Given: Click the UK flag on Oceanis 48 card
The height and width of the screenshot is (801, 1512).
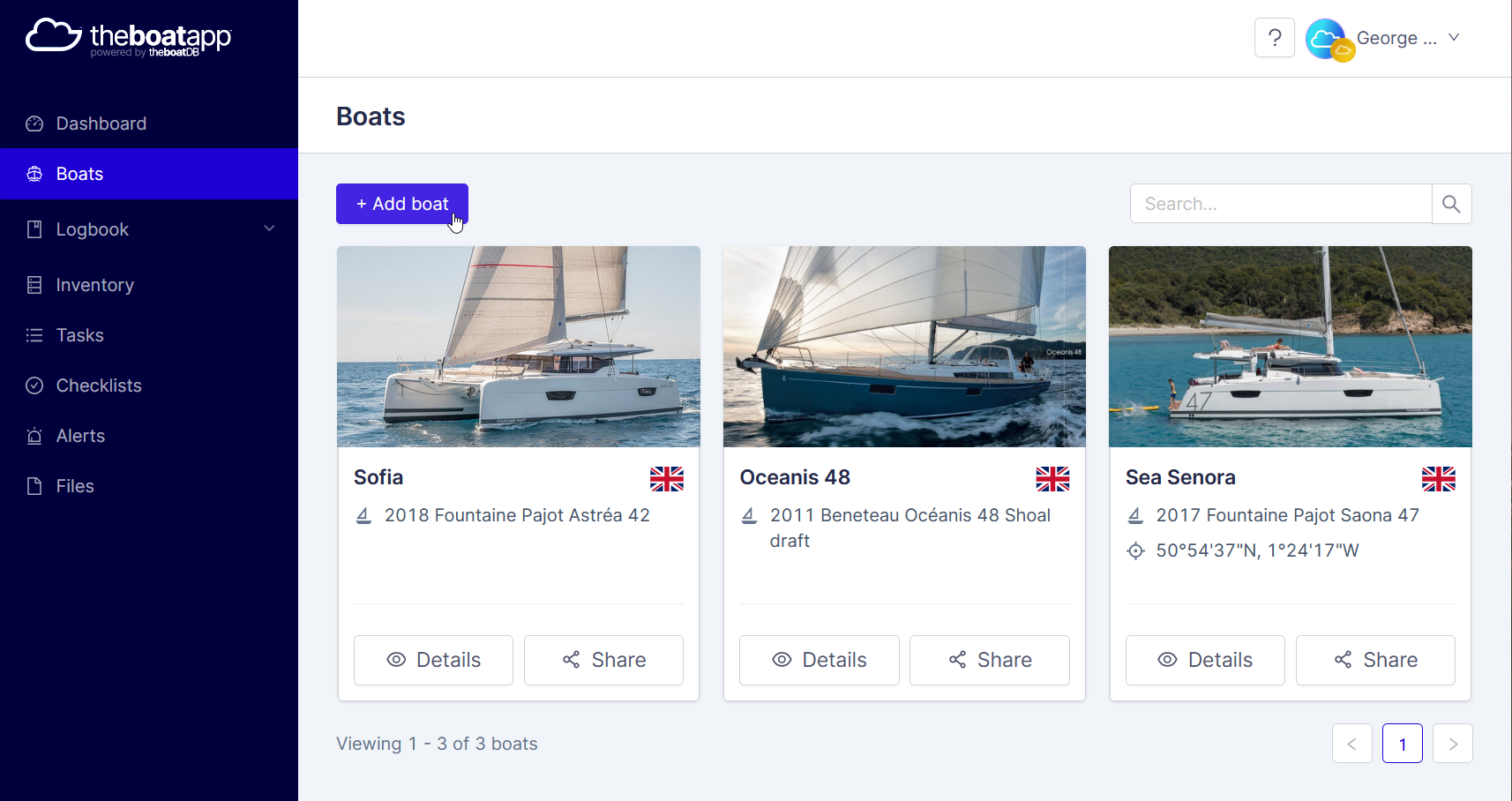Looking at the screenshot, I should [1052, 479].
